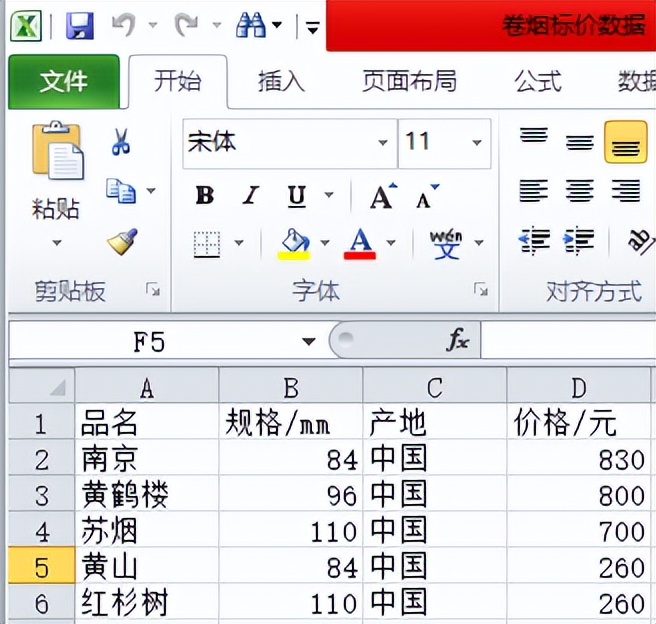Toggle bold formatting
656x624 pixels.
click(205, 195)
